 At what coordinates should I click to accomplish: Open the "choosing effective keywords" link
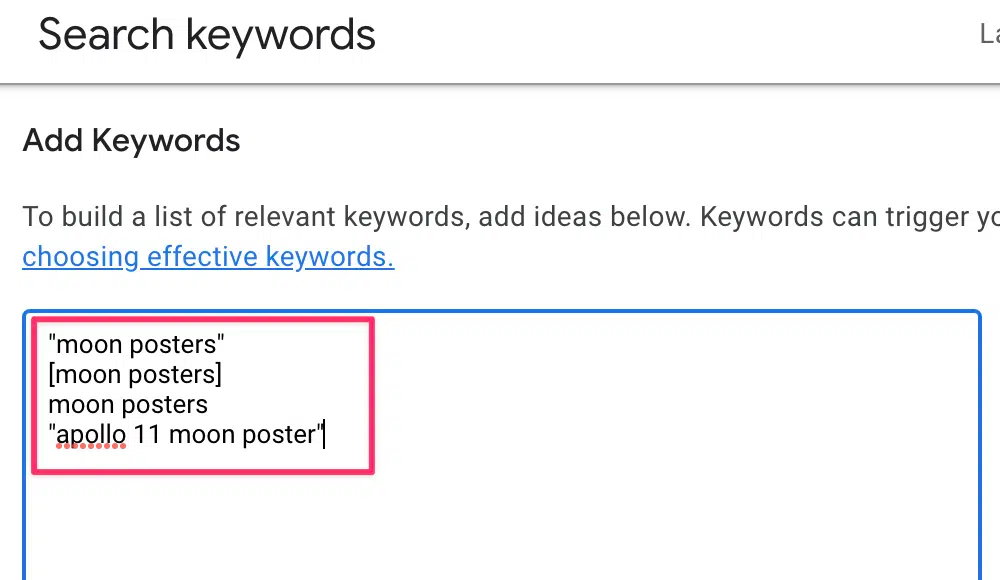tap(208, 257)
